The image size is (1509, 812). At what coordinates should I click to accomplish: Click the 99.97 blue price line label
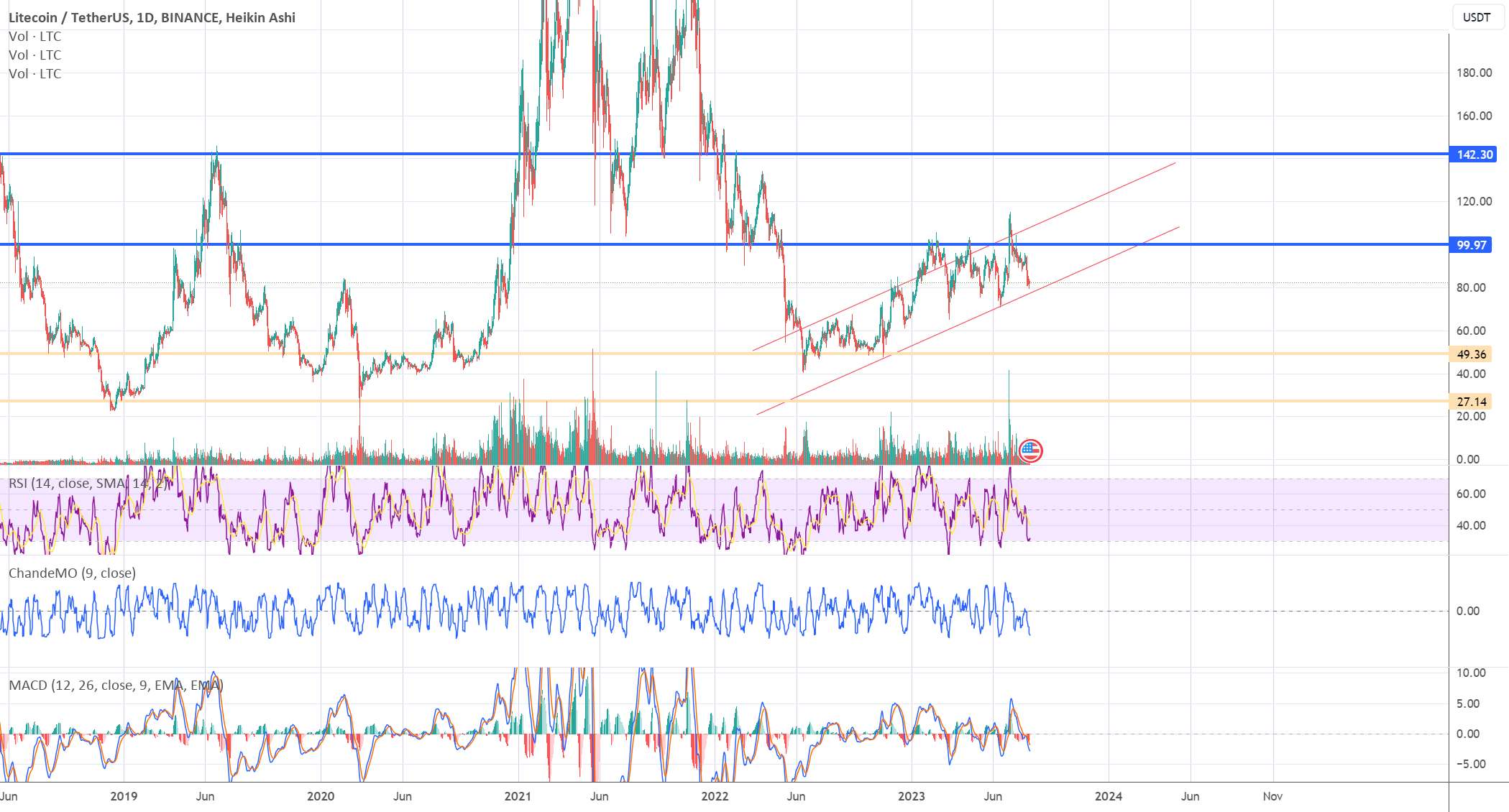pyautogui.click(x=1471, y=245)
